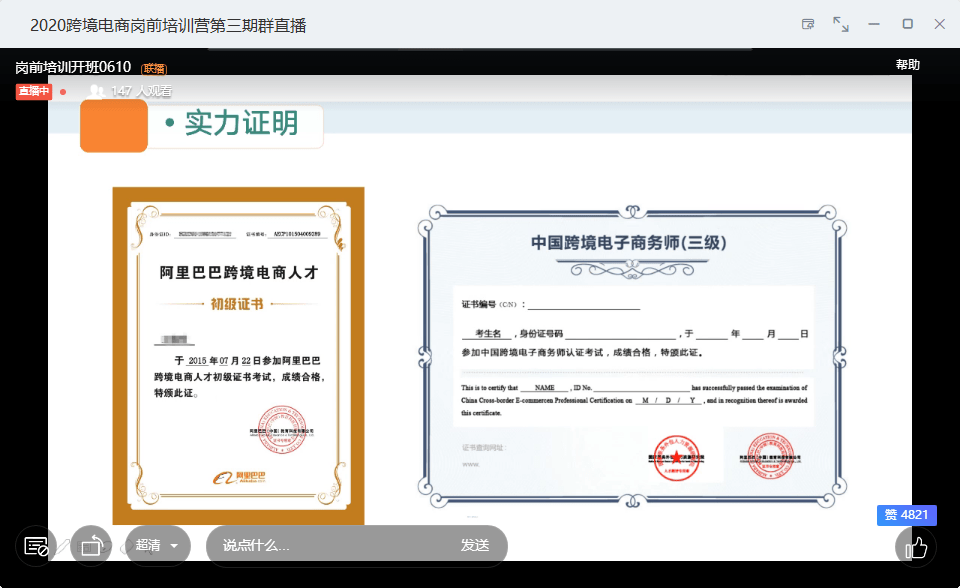Open the 超清 video quality dropdown

(157, 545)
